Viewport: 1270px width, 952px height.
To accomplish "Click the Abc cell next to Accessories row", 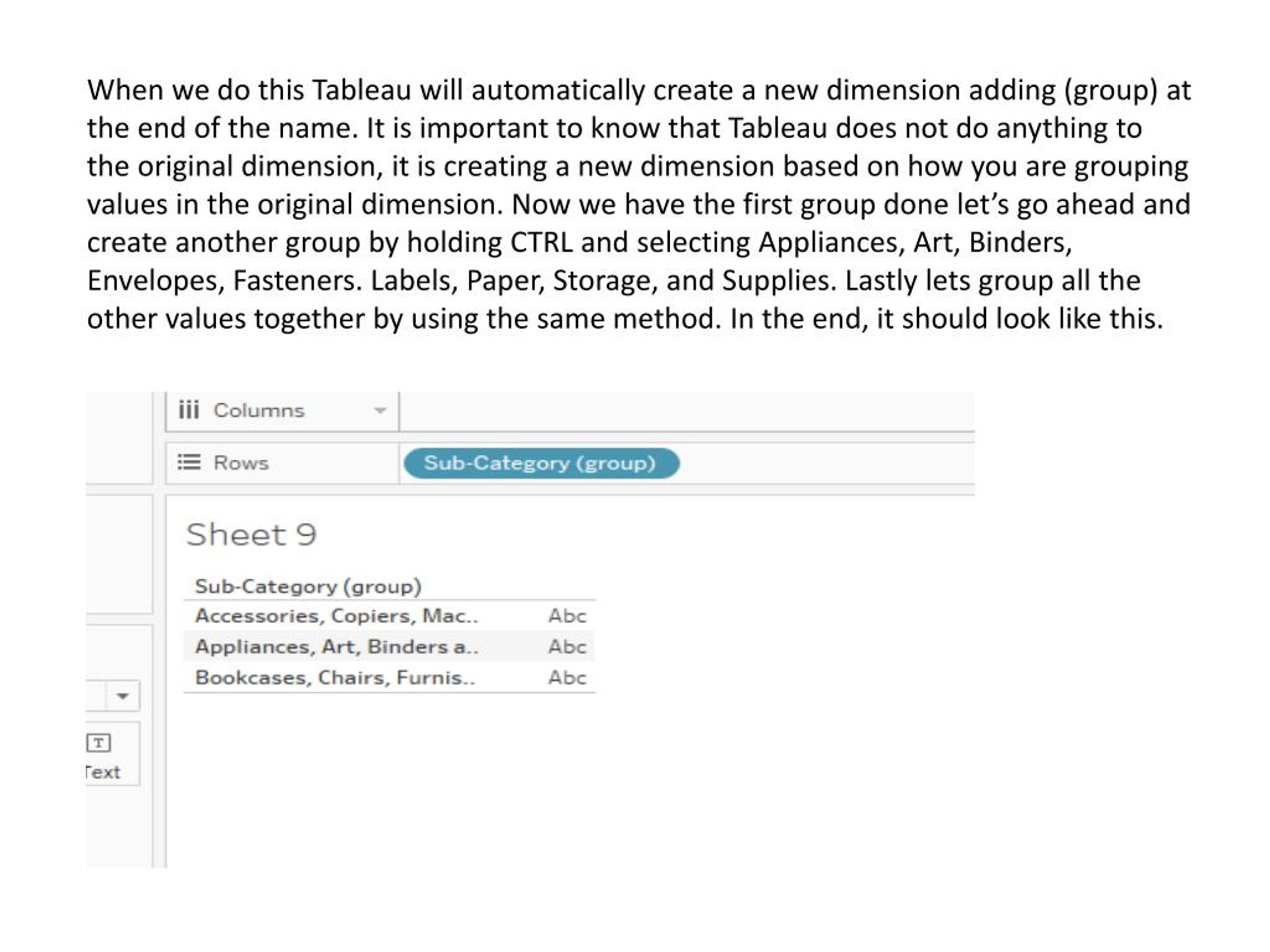I will (x=566, y=616).
